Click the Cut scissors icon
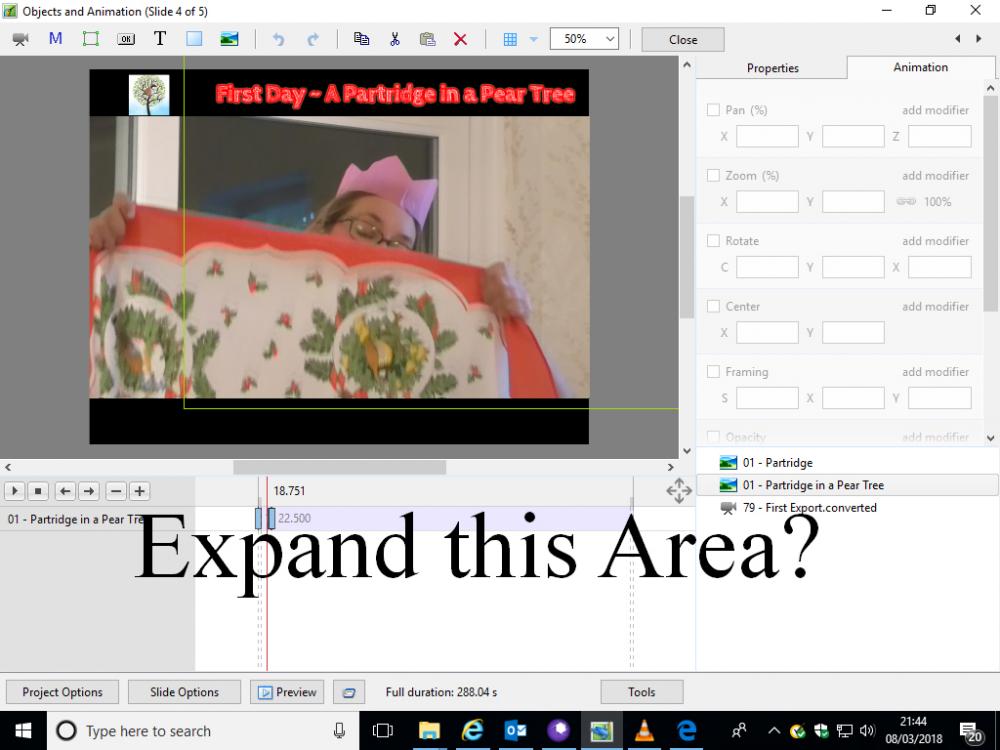This screenshot has height=750, width=1000. point(395,39)
